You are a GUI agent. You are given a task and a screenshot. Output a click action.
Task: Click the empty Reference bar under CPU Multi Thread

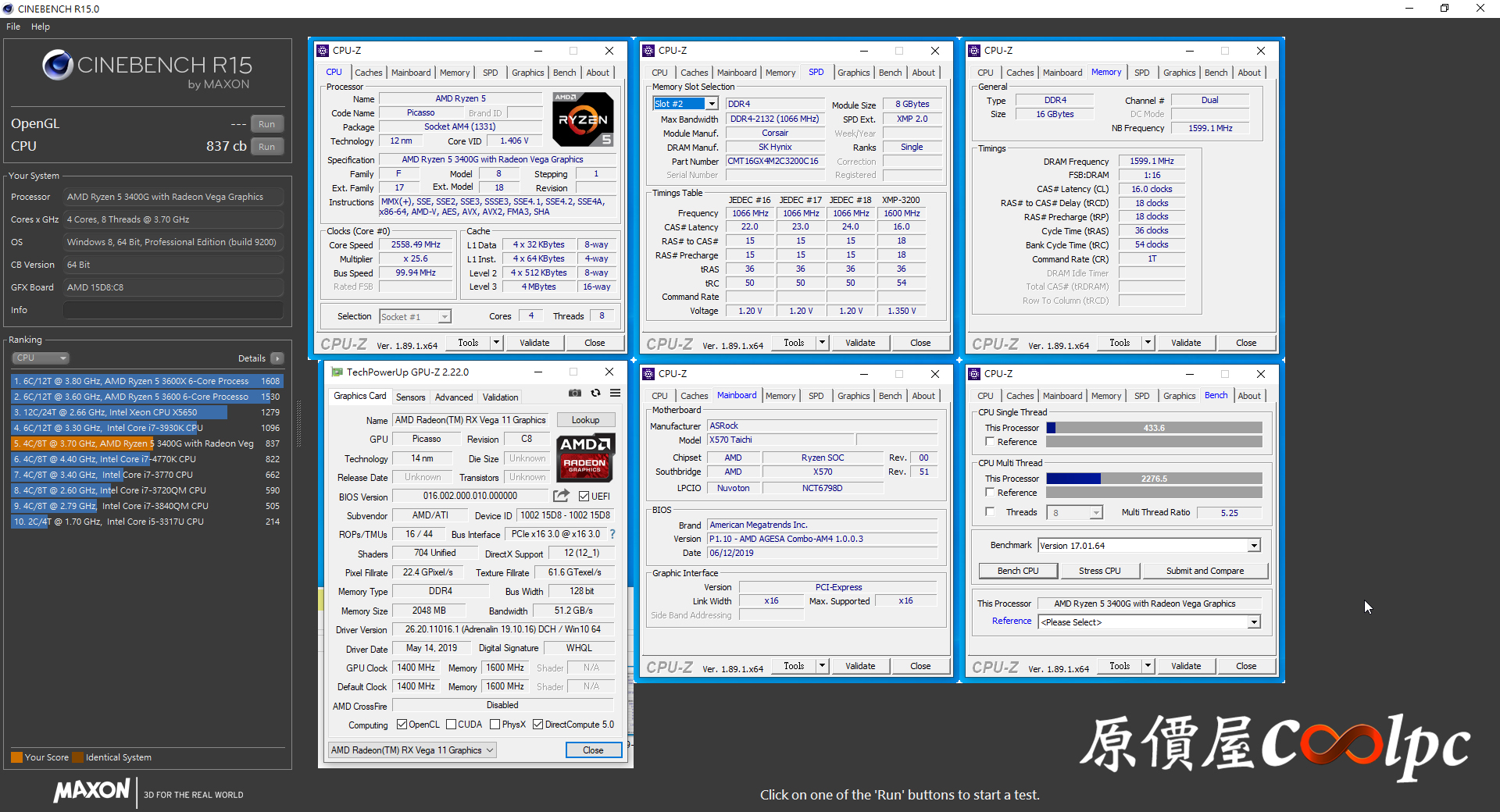click(x=1154, y=493)
